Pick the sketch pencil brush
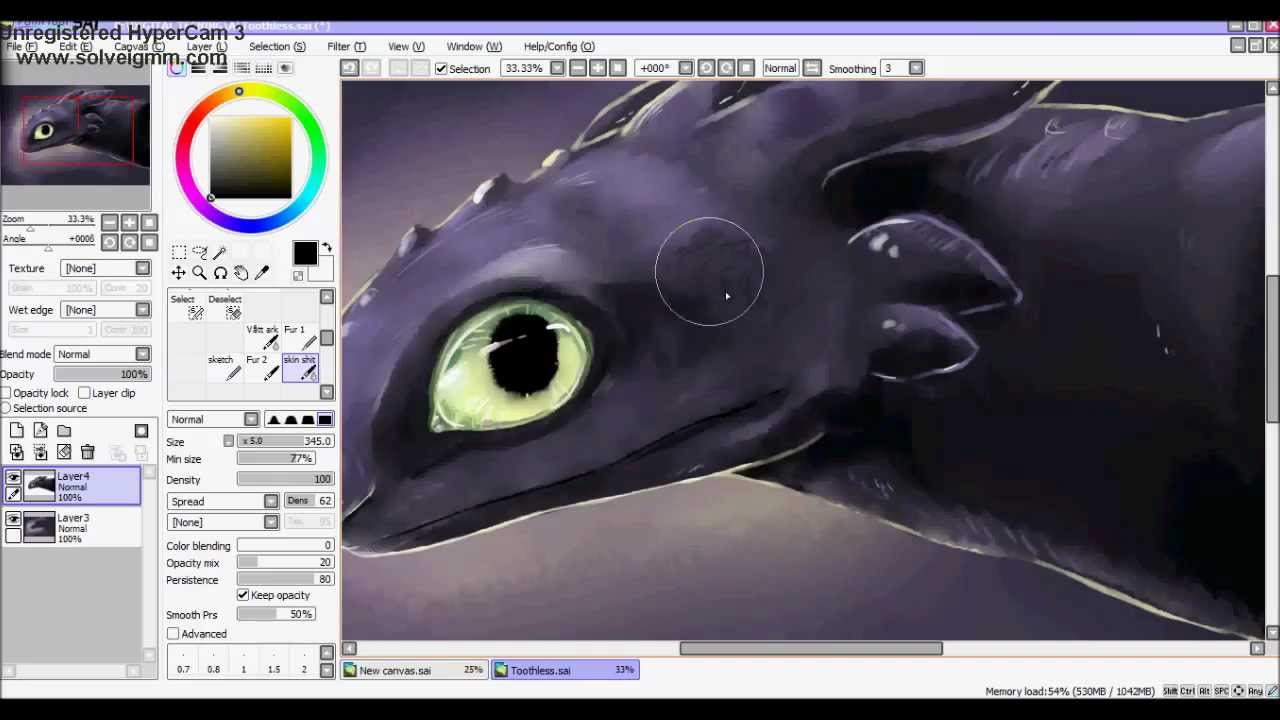 coord(226,367)
